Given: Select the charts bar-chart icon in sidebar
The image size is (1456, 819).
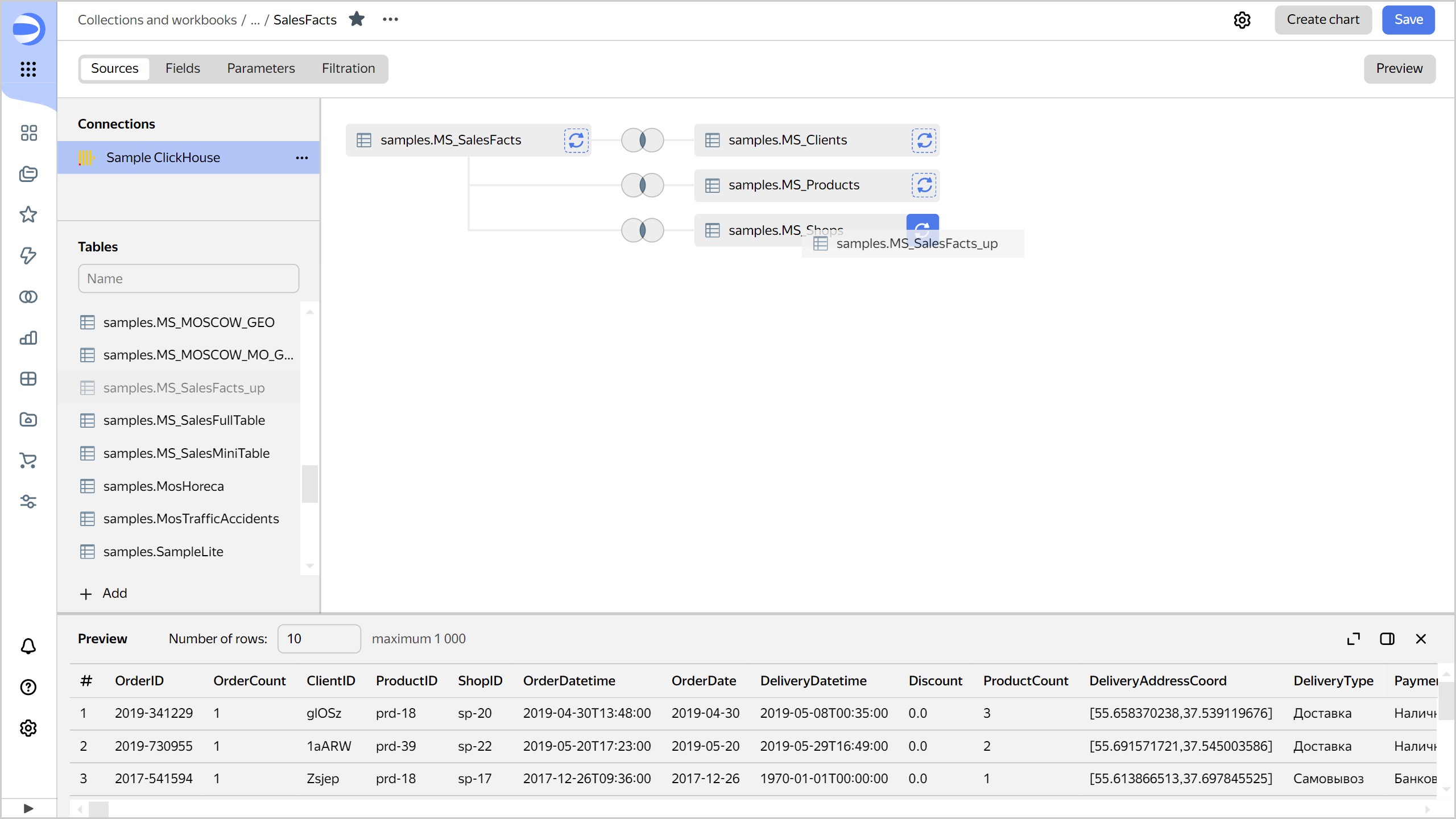Looking at the screenshot, I should (x=28, y=338).
